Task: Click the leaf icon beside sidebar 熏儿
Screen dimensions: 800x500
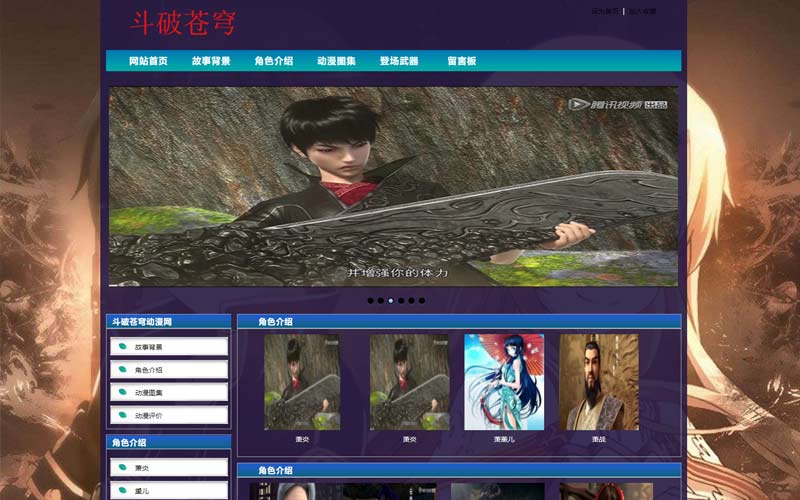Action: coord(123,491)
